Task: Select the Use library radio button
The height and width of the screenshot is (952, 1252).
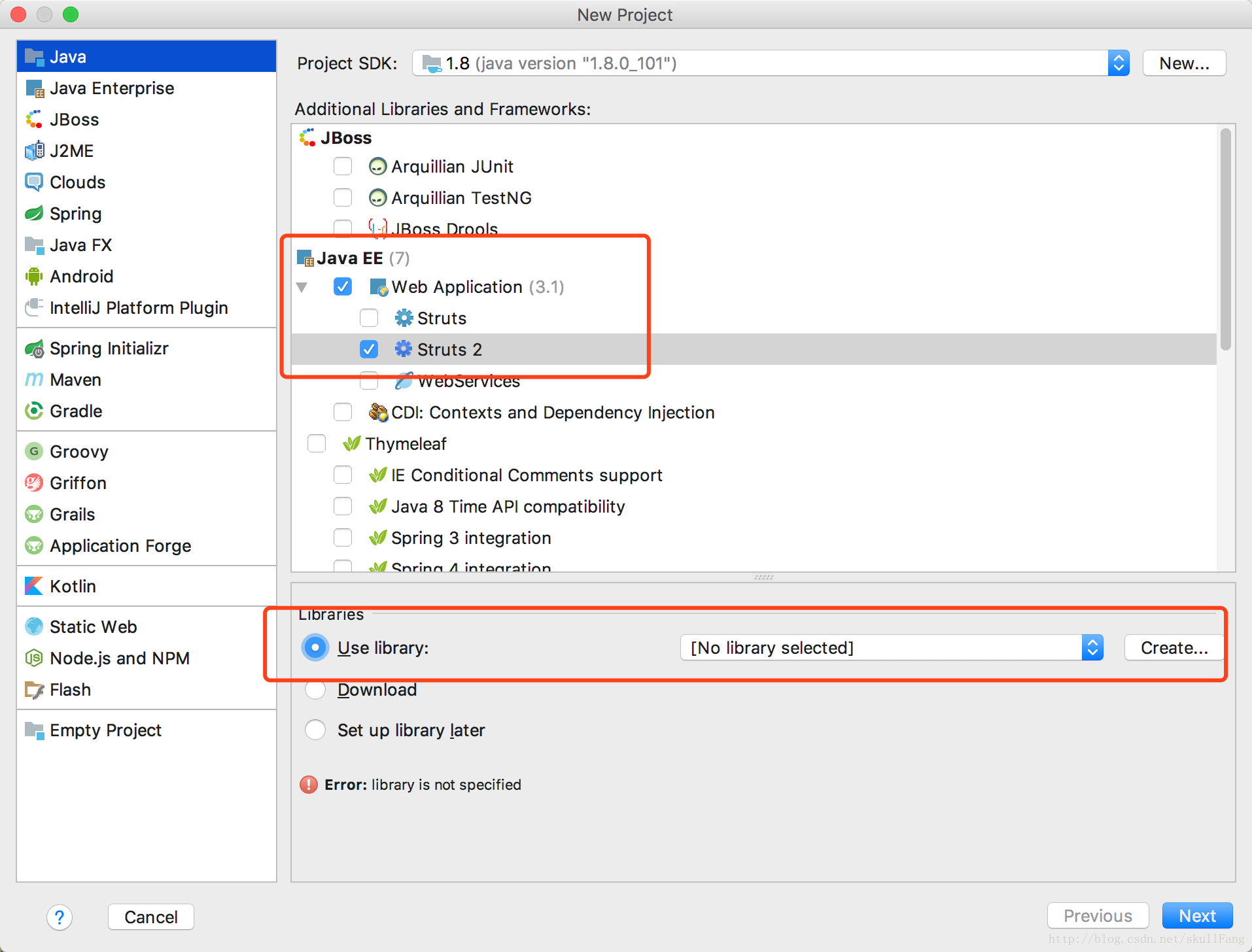Action: click(315, 647)
